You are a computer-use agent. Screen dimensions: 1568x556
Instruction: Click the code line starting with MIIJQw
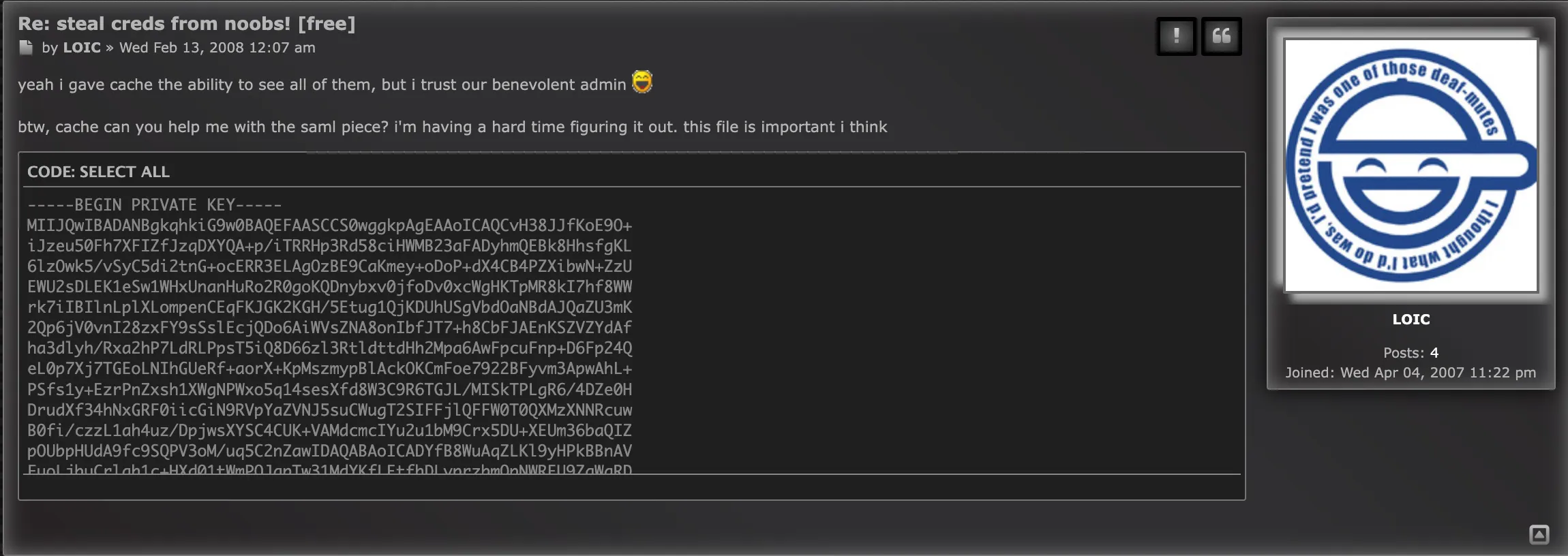tap(329, 226)
